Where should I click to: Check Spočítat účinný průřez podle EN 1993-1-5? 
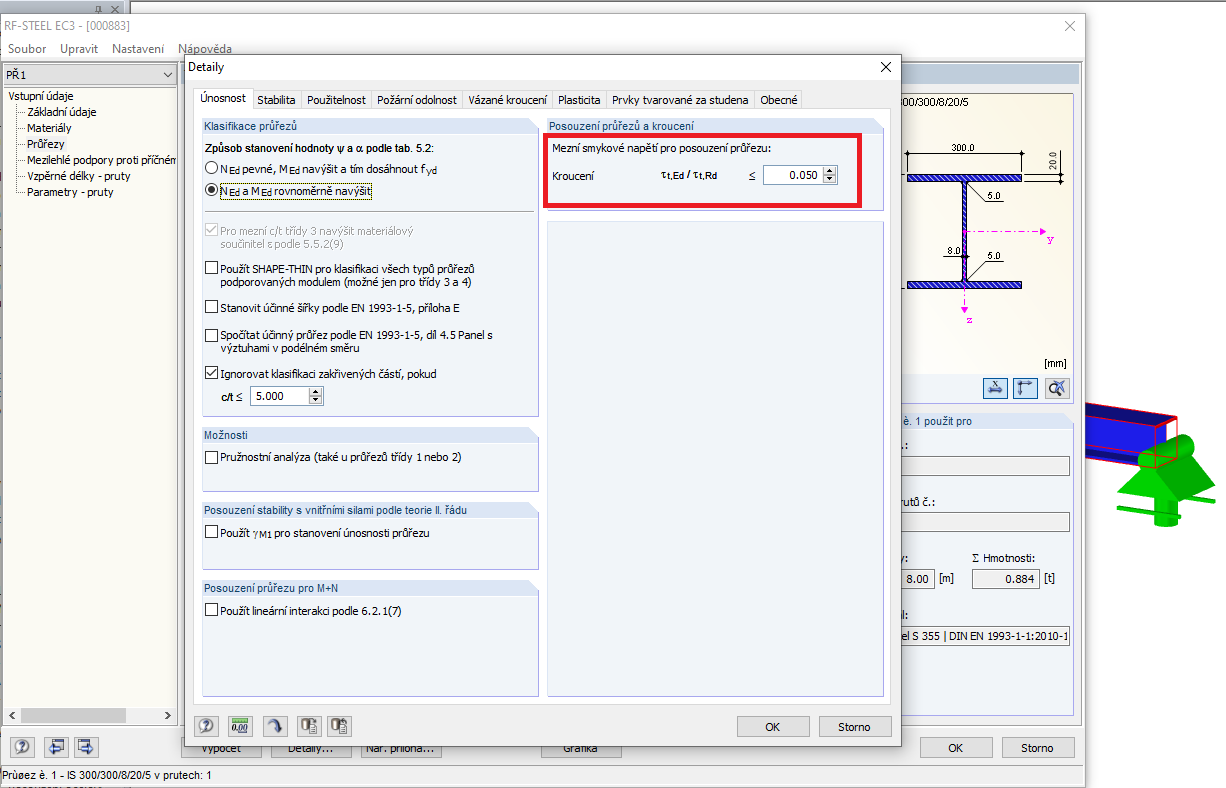click(211, 335)
